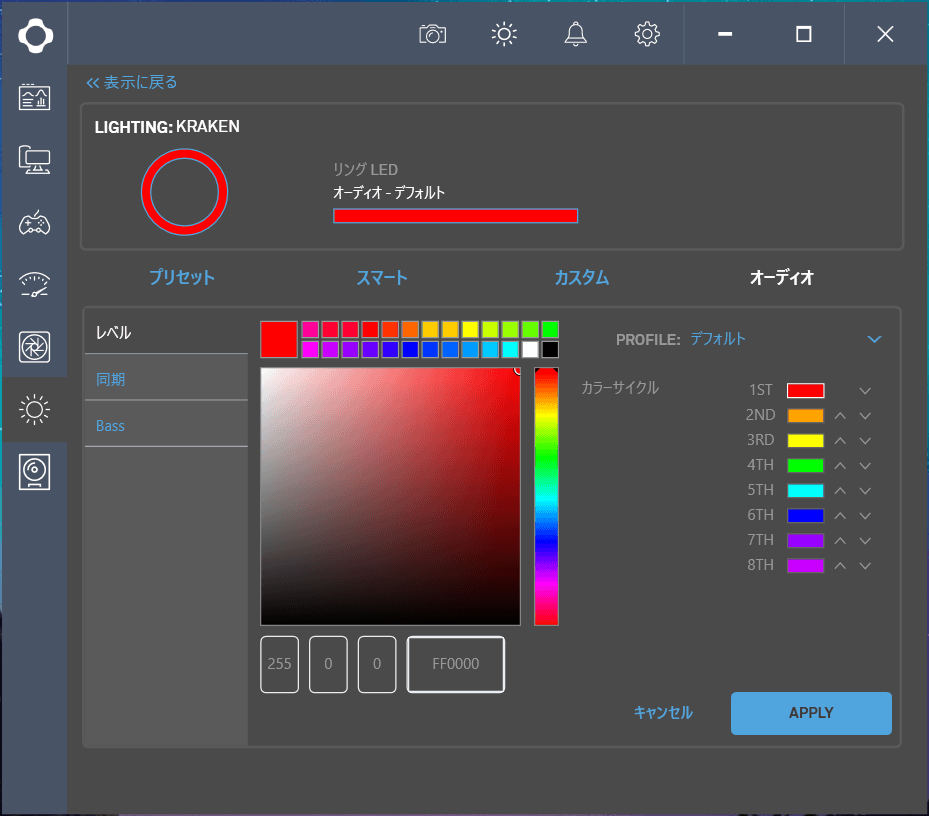
Task: Move 8TH color up with chevron
Action: pos(840,565)
